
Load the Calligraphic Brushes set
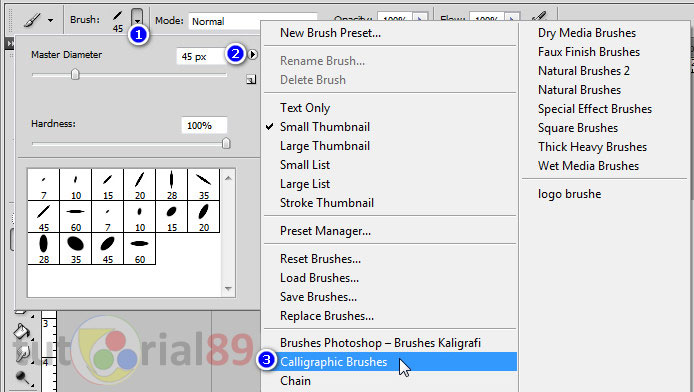(333, 362)
